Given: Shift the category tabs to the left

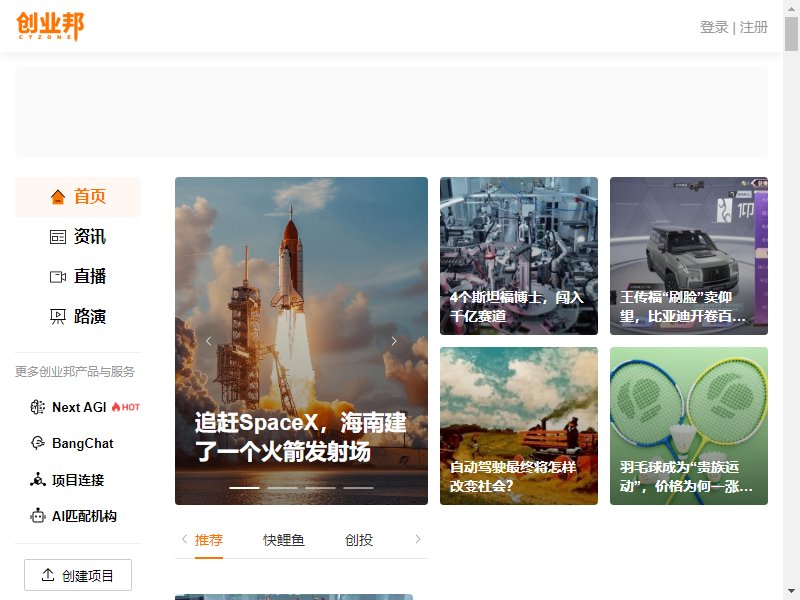Looking at the screenshot, I should [184, 539].
